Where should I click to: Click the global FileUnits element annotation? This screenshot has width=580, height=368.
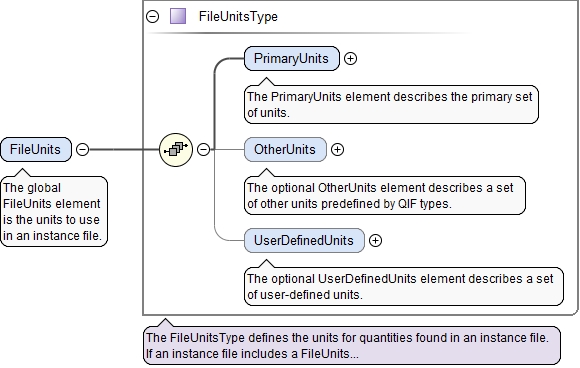point(54,212)
